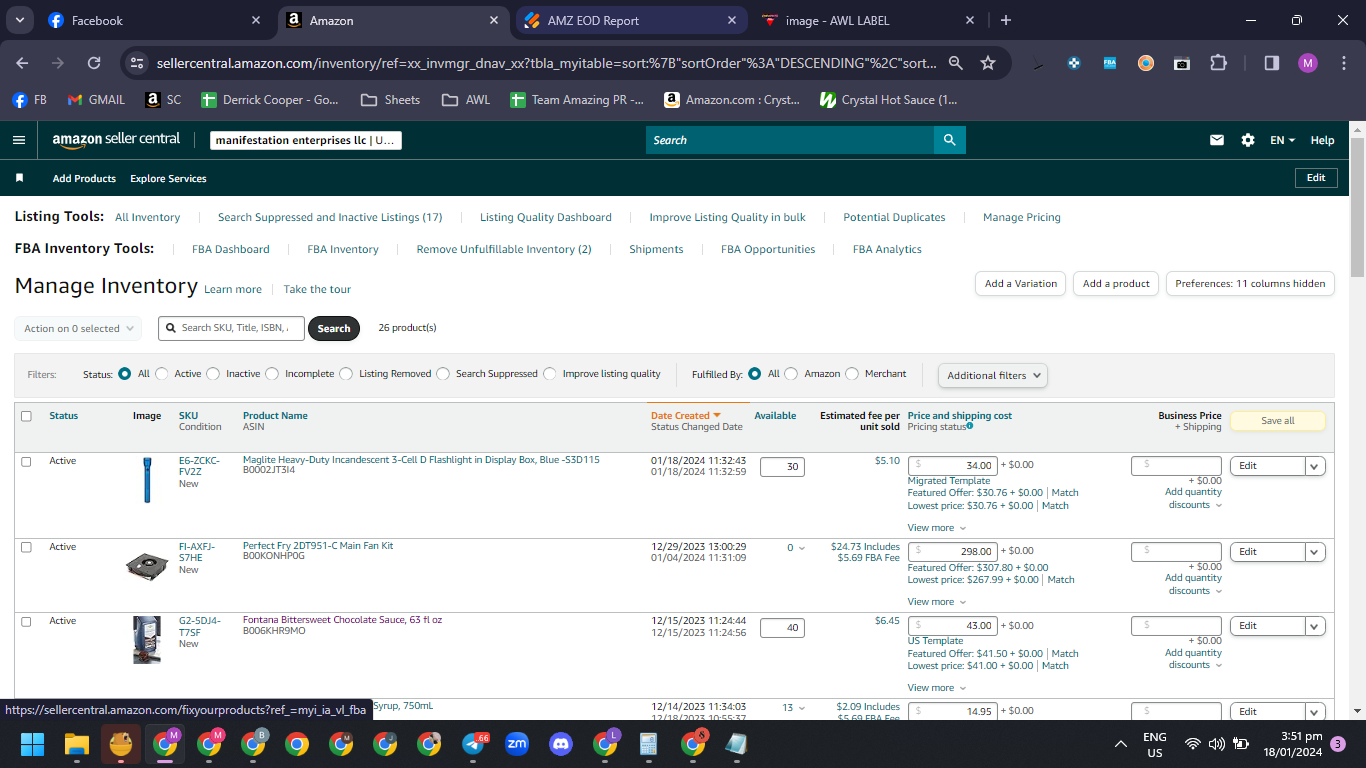Bookmark this page with the star icon
Image resolution: width=1366 pixels, height=768 pixels.
pyautogui.click(x=988, y=63)
